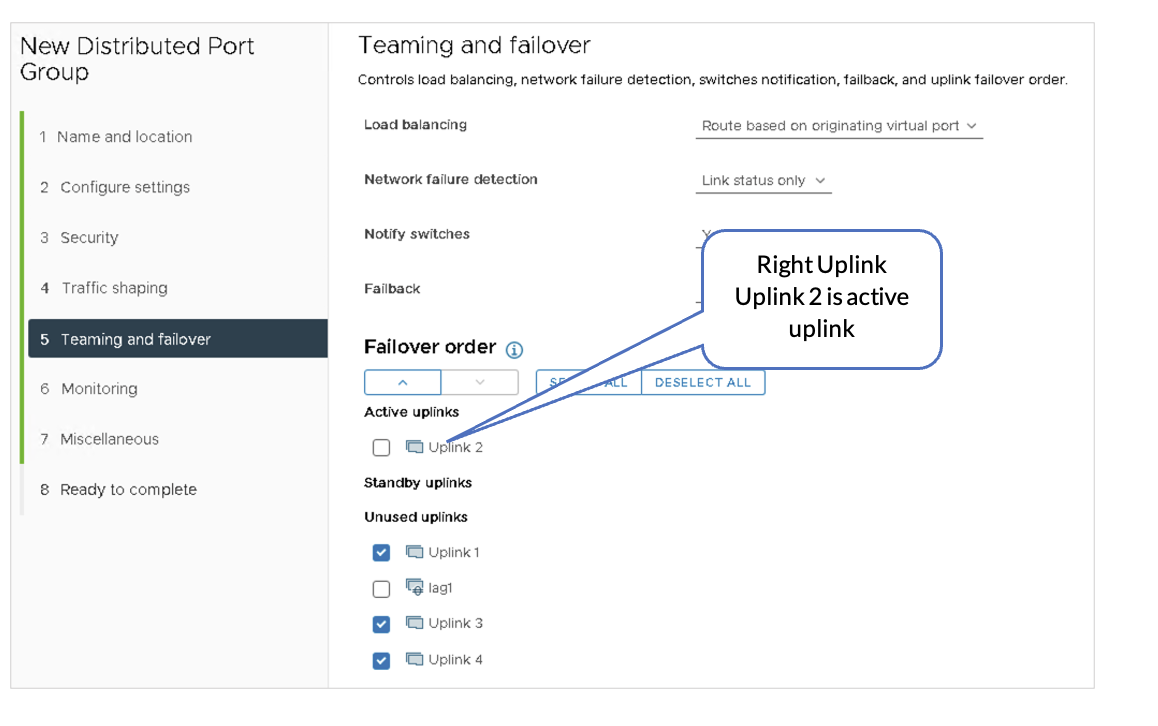The height and width of the screenshot is (726, 1158).
Task: Open the Load balancing dropdown
Action: [838, 126]
